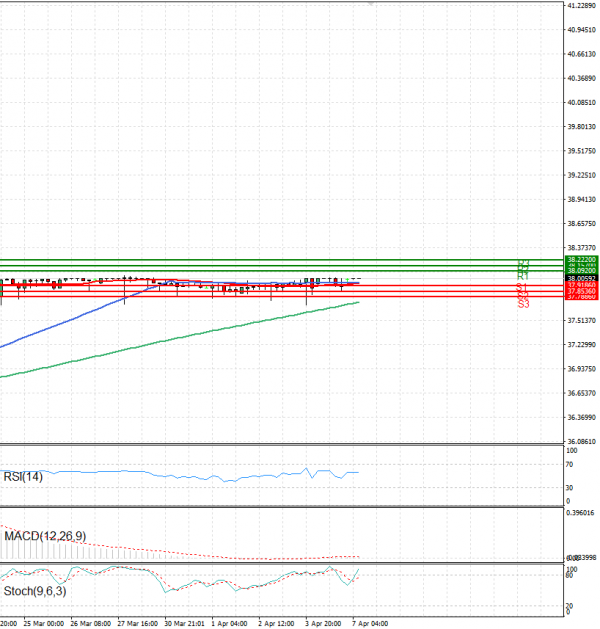Screen dimensions: 600x629
Task: Click the 38.94130 price axis label
Action: click(x=582, y=199)
